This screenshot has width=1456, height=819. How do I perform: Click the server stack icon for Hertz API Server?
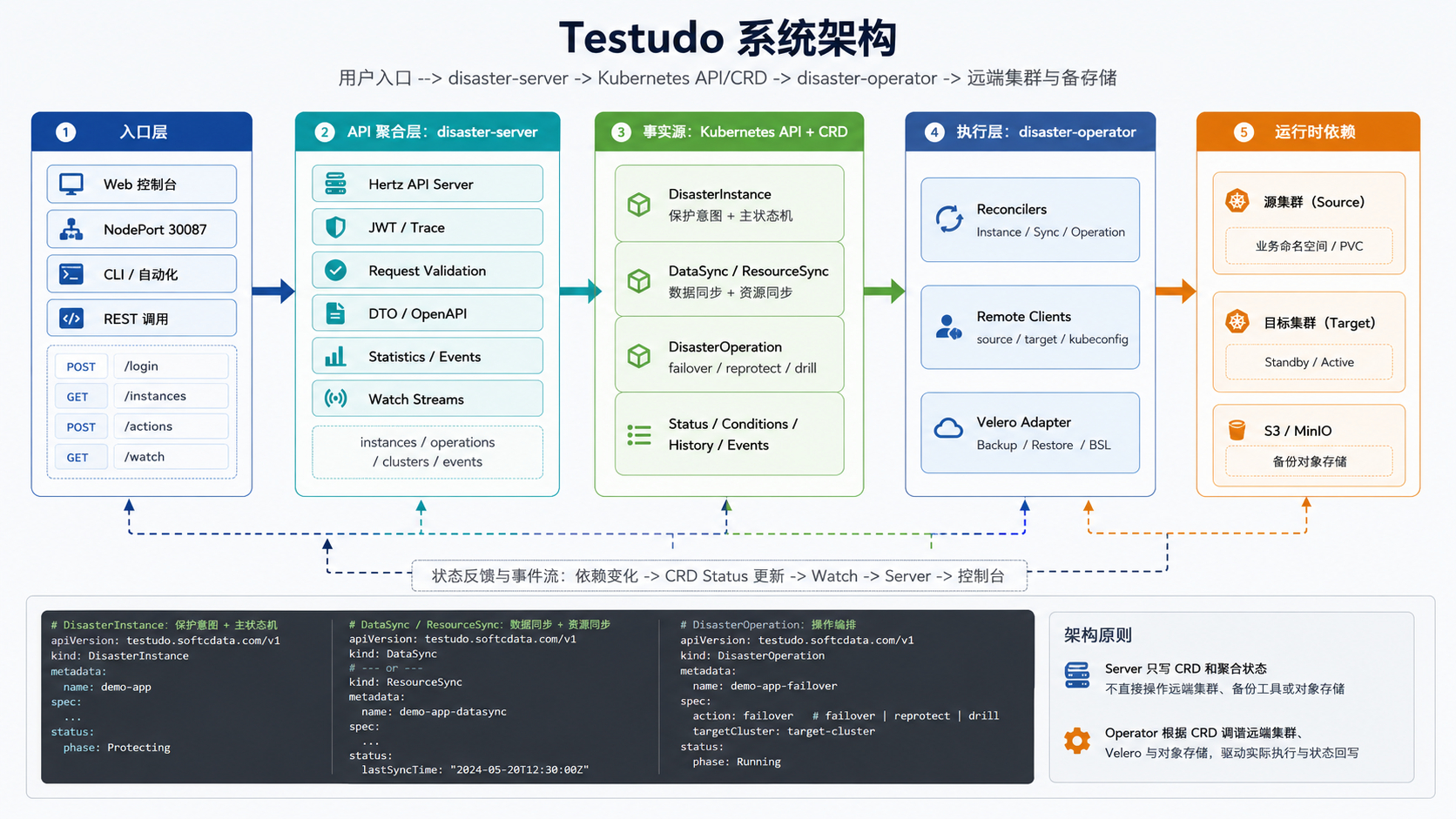point(335,184)
